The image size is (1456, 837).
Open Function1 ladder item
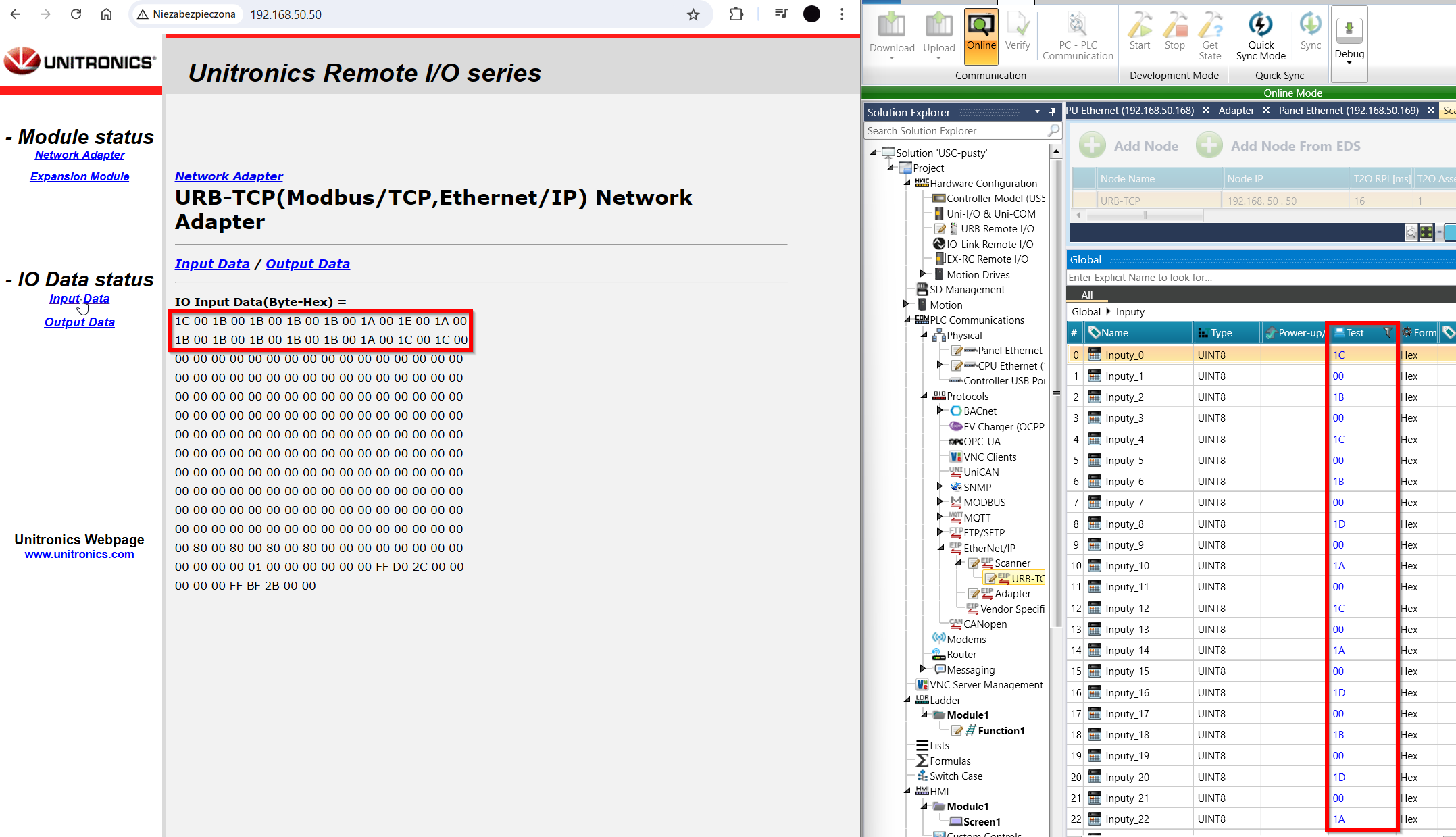[1001, 730]
